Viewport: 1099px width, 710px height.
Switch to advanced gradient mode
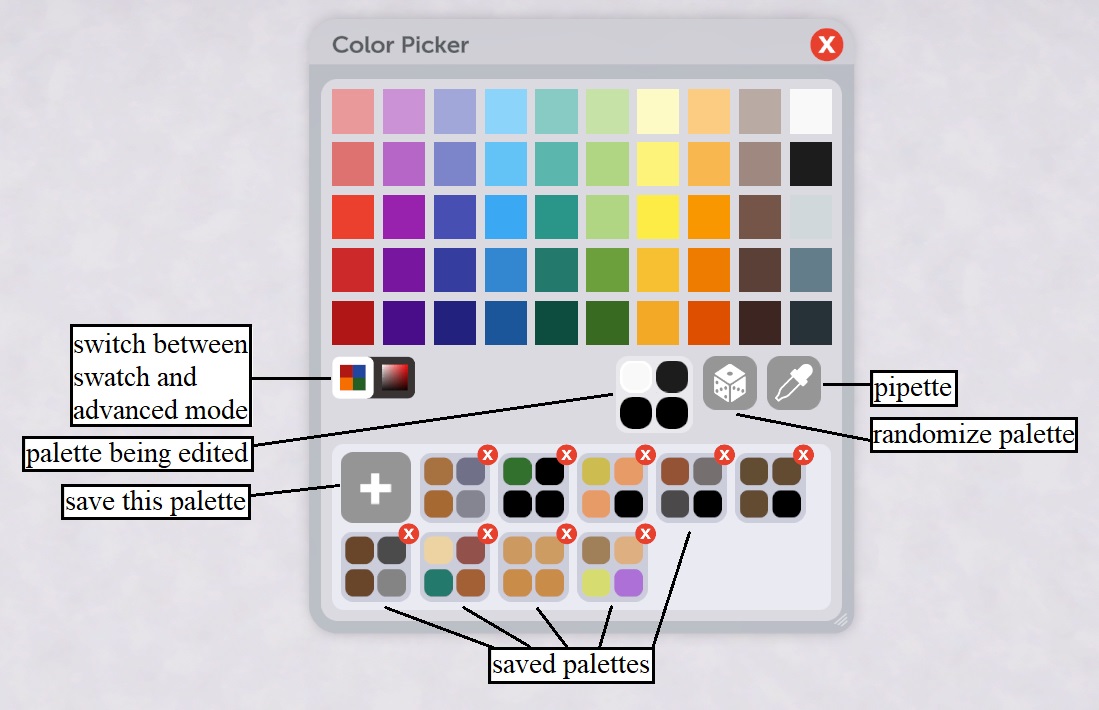(395, 378)
